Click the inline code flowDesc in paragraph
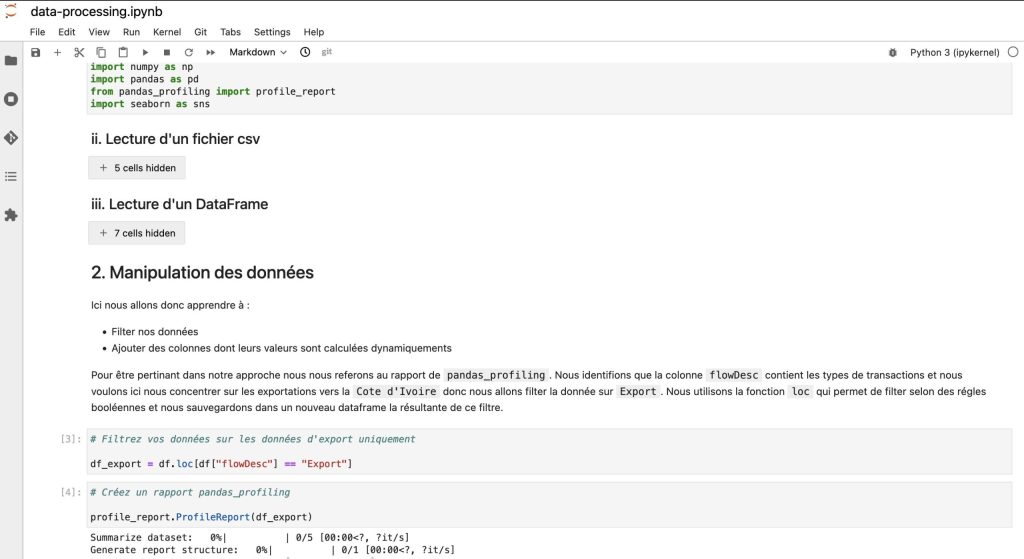This screenshot has width=1024, height=559. tap(734, 375)
